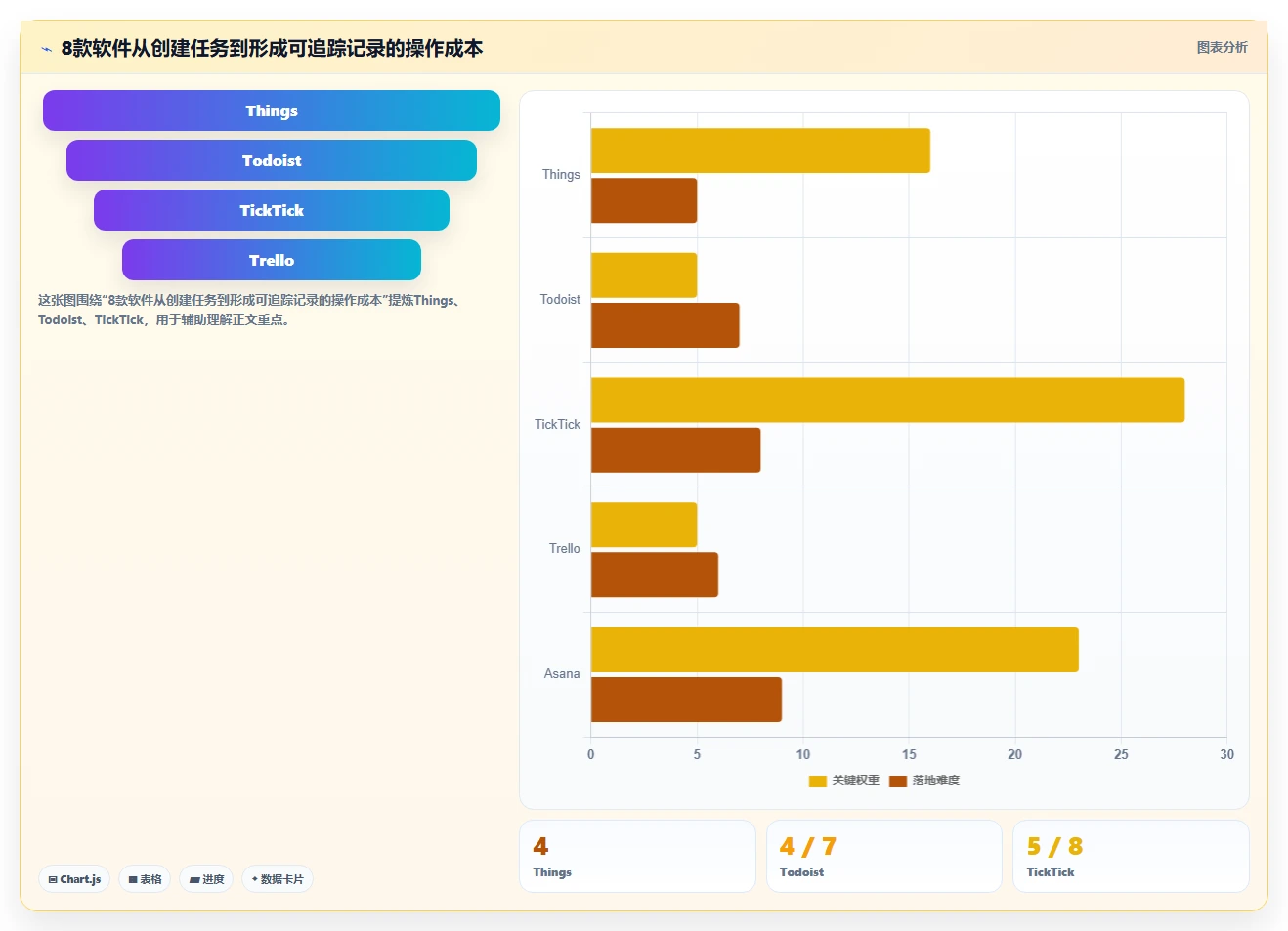Click the yellow 关键权重 bar for TickTick
This screenshot has width=1288, height=931.
click(x=887, y=400)
